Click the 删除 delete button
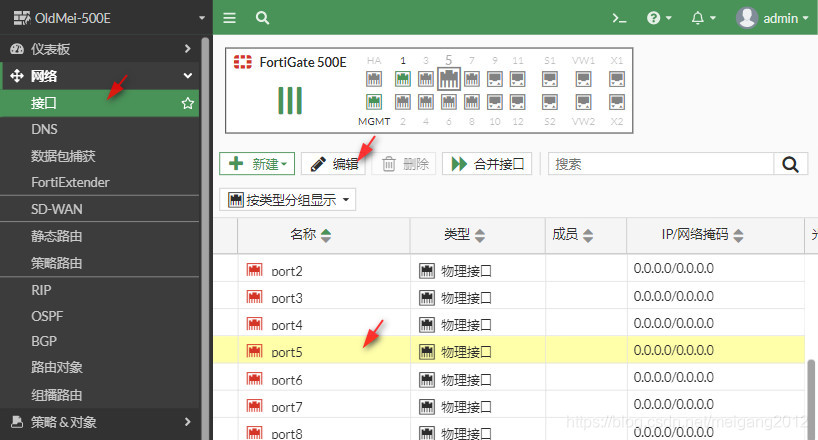This screenshot has height=440, width=818. [404, 164]
